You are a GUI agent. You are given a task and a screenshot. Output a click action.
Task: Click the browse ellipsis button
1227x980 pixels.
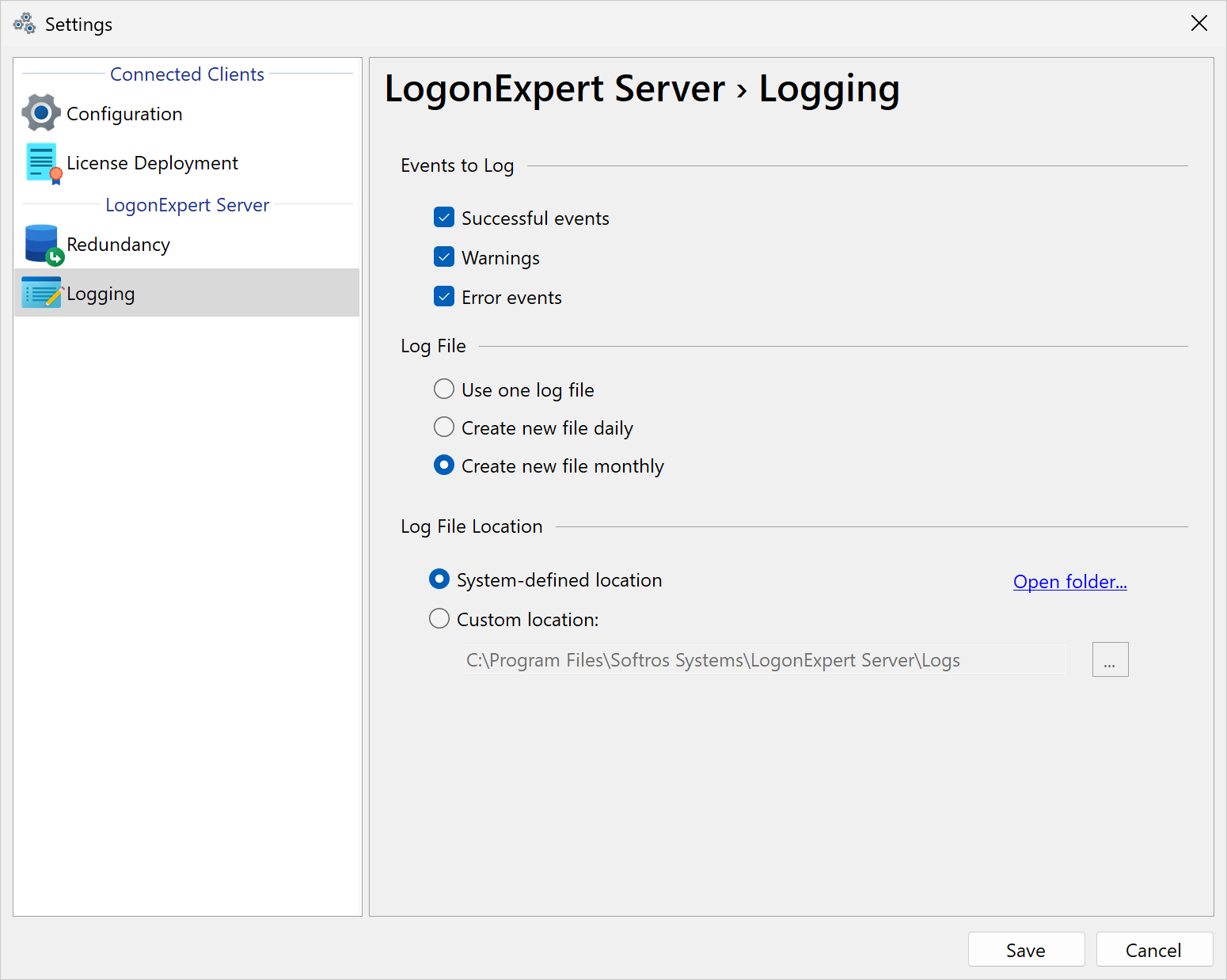click(1110, 659)
